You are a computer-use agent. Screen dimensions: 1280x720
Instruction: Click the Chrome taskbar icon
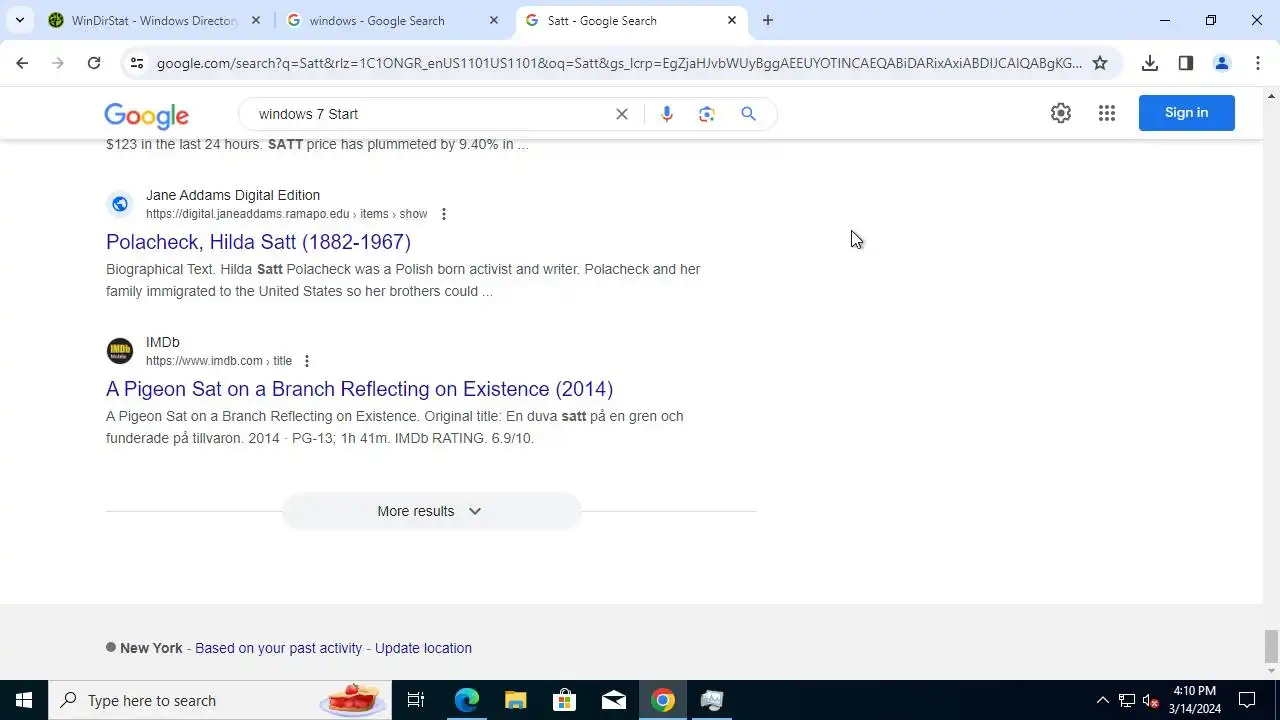click(663, 700)
